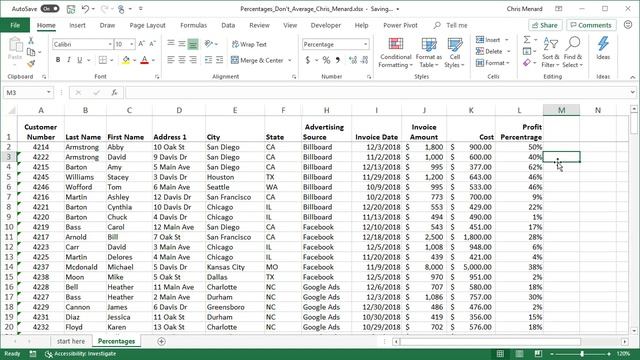Click Accessibility: Investigate in status bar
The width and height of the screenshot is (640, 360).
(x=80, y=354)
